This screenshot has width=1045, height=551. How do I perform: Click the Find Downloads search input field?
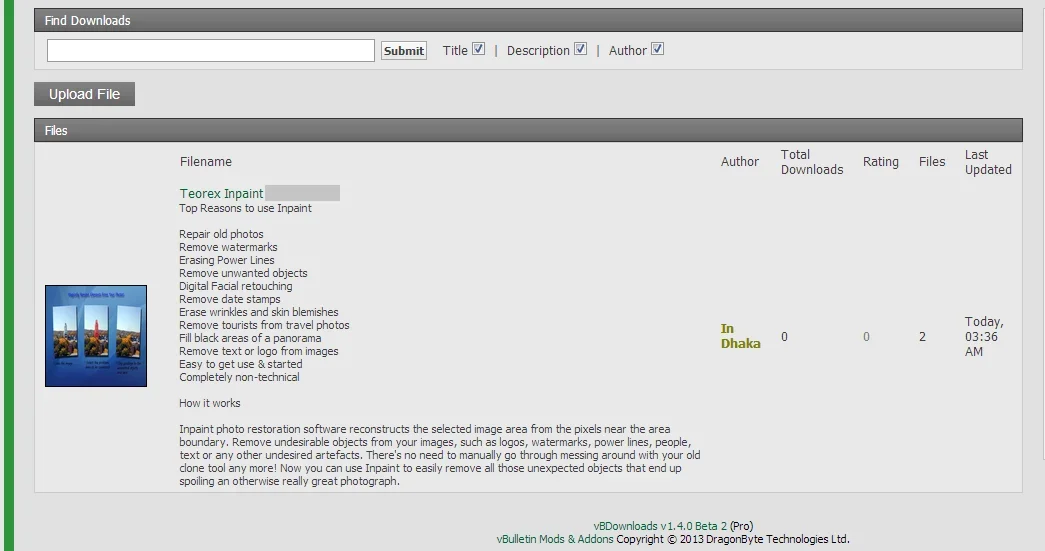pyautogui.click(x=211, y=51)
